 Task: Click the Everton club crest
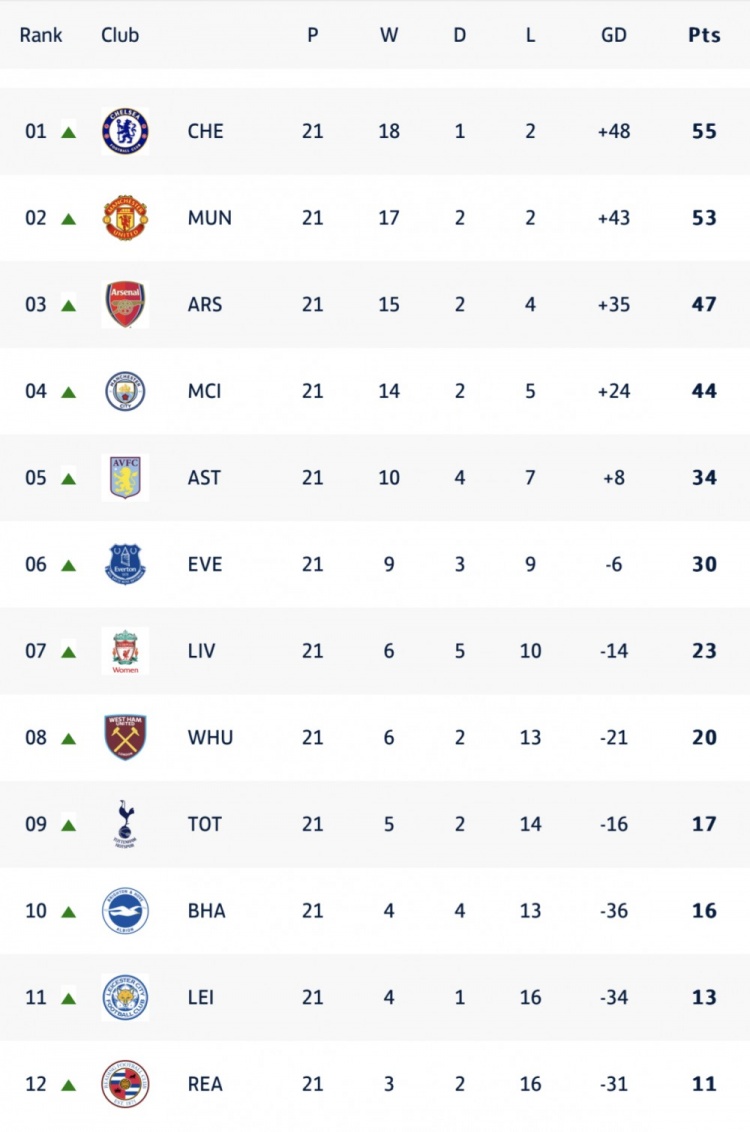(x=125, y=564)
